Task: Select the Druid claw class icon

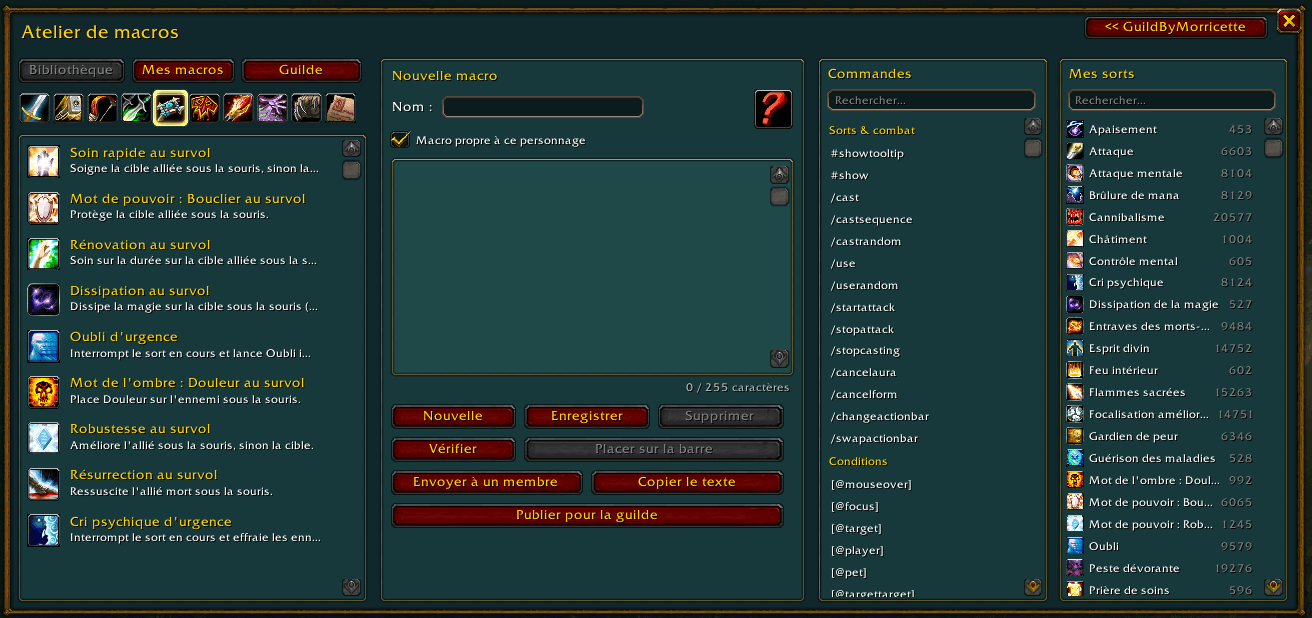Action: point(307,107)
